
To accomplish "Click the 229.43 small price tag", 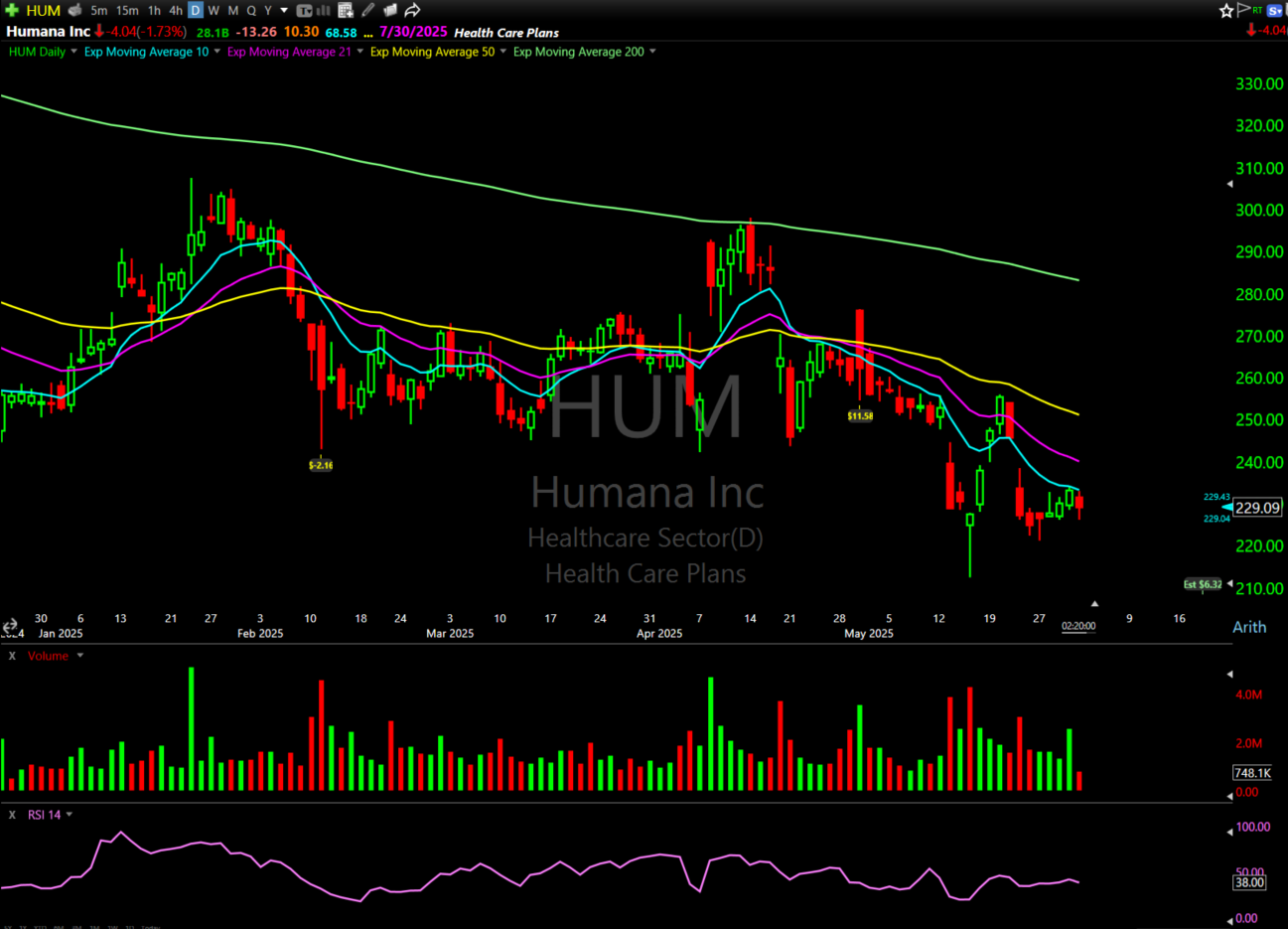I will (x=1216, y=497).
